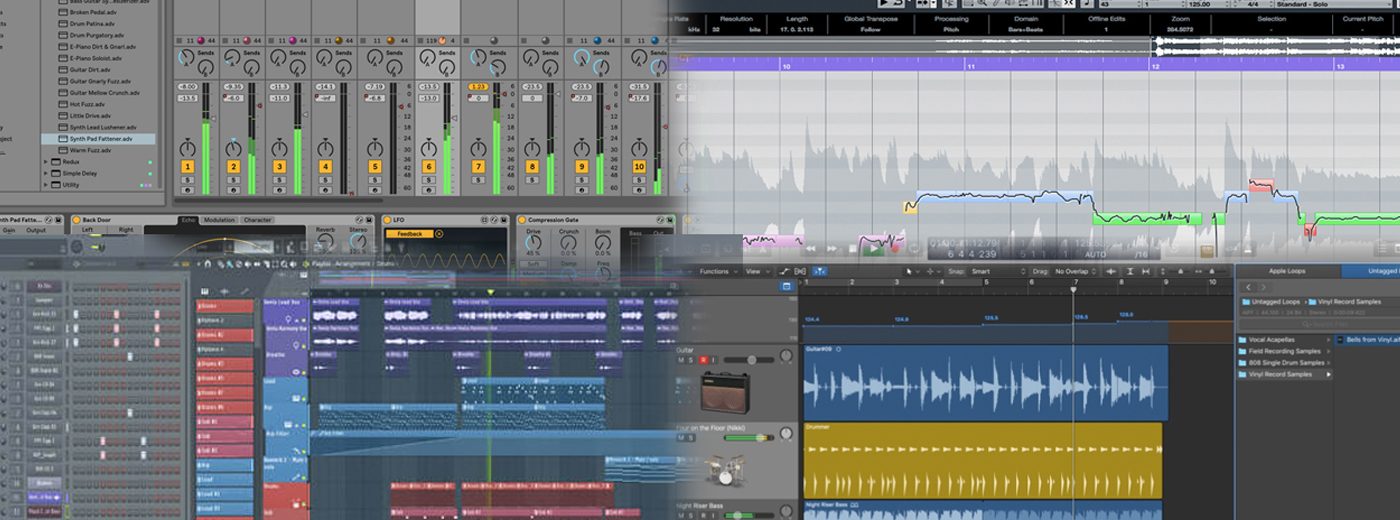Arm recording on mixer track 3
This screenshot has width=1400, height=520.
click(x=279, y=190)
